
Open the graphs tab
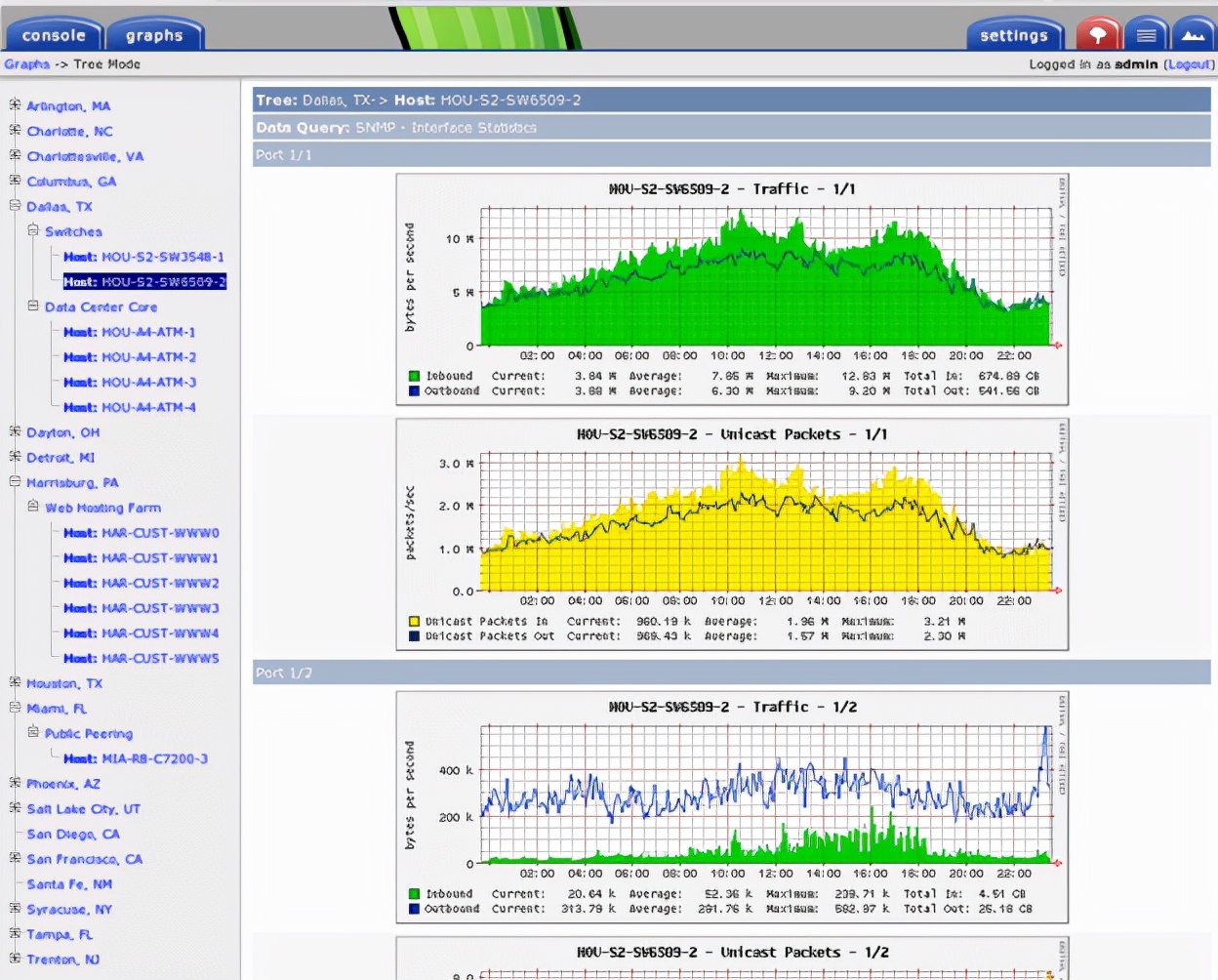[154, 35]
